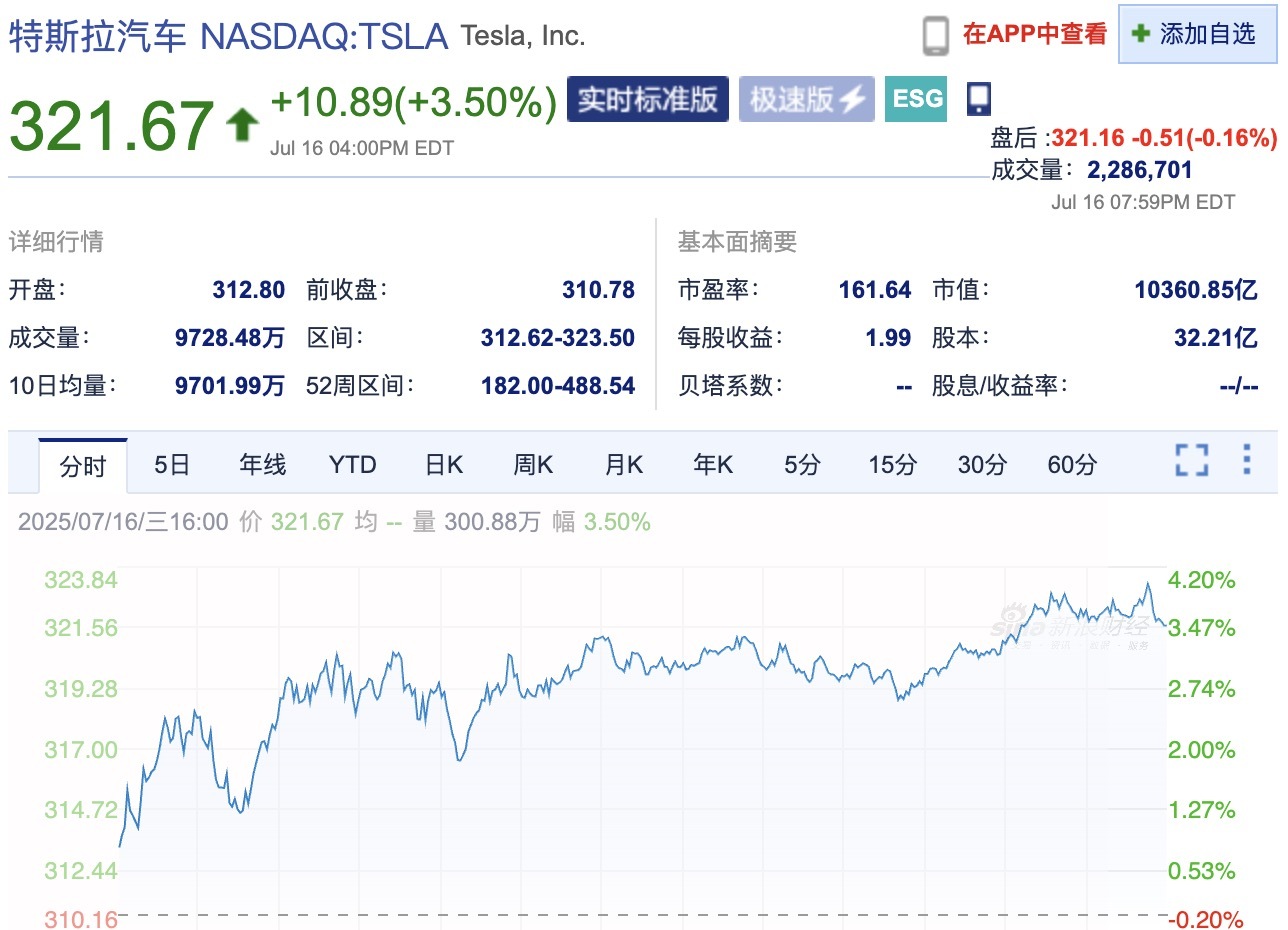Click the after-hours volume 2,286,701

(x=1140, y=170)
